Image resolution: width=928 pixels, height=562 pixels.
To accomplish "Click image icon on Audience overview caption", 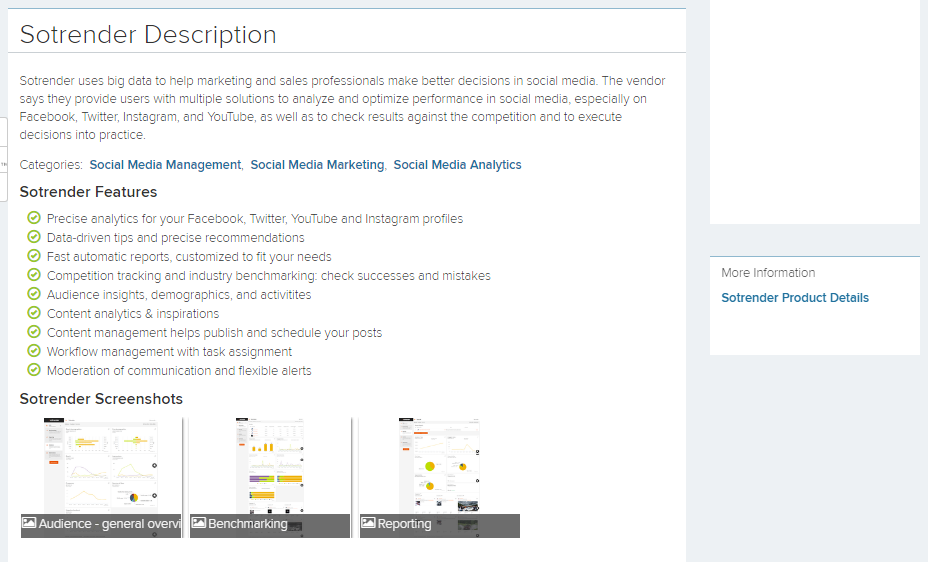I will 29,524.
